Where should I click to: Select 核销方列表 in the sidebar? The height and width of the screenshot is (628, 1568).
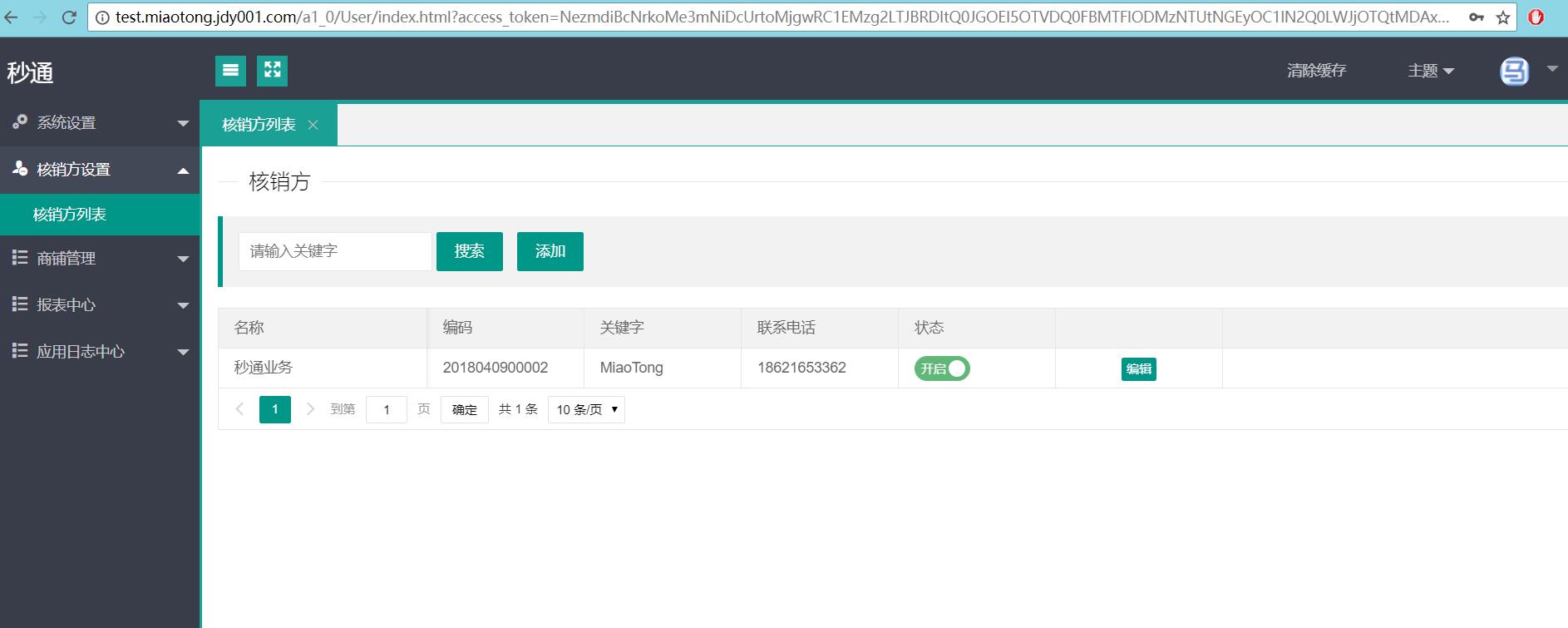70,215
